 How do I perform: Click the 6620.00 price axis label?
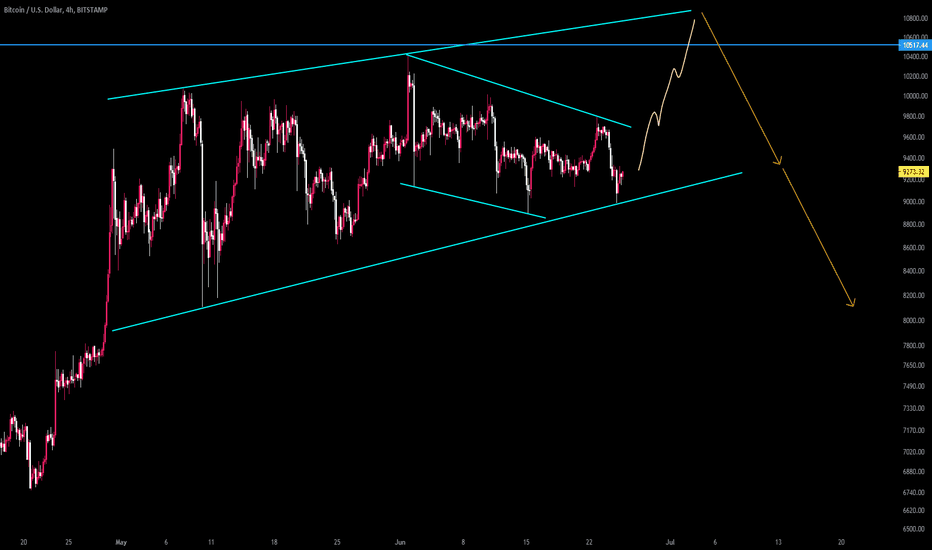pos(915,511)
